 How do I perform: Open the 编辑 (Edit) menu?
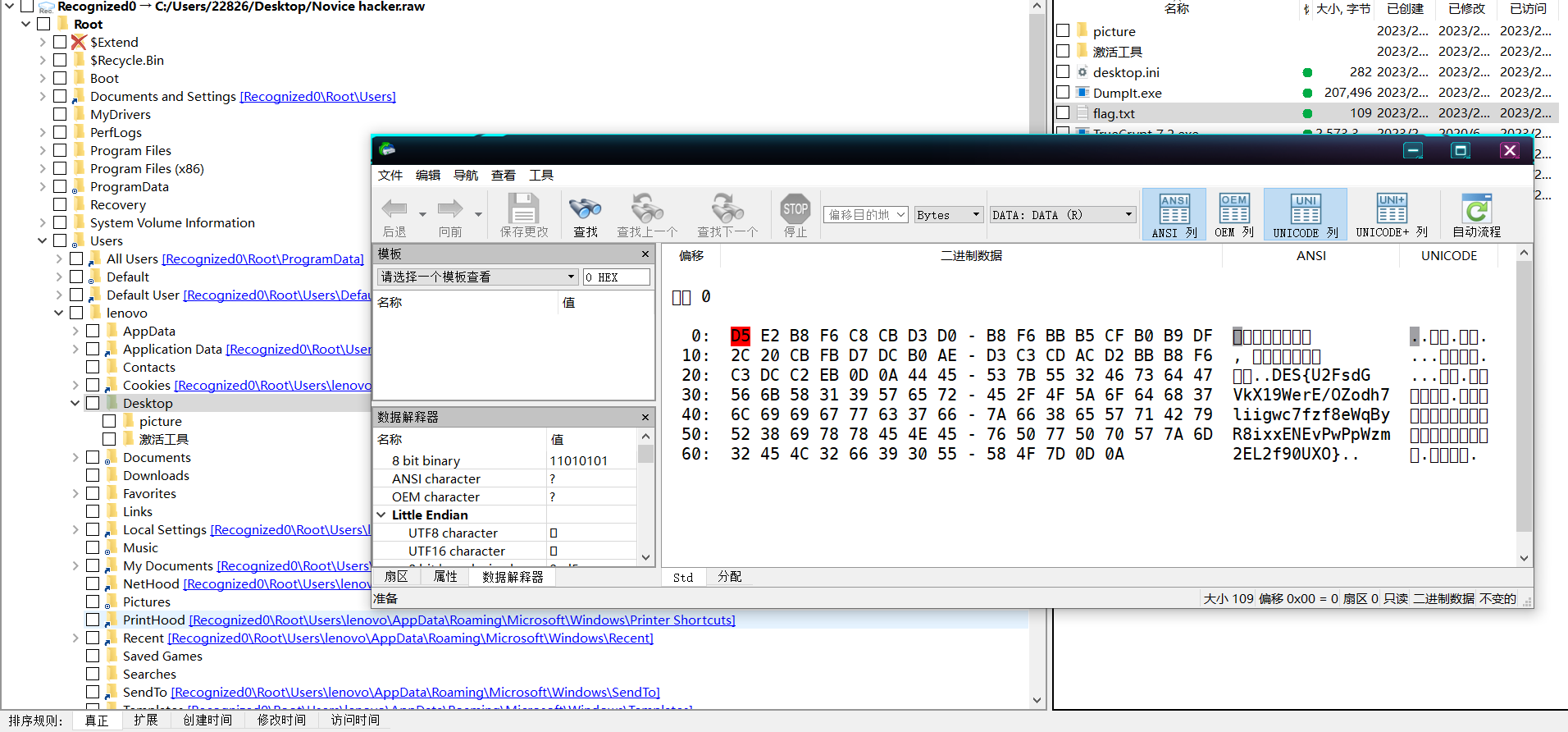[x=428, y=175]
